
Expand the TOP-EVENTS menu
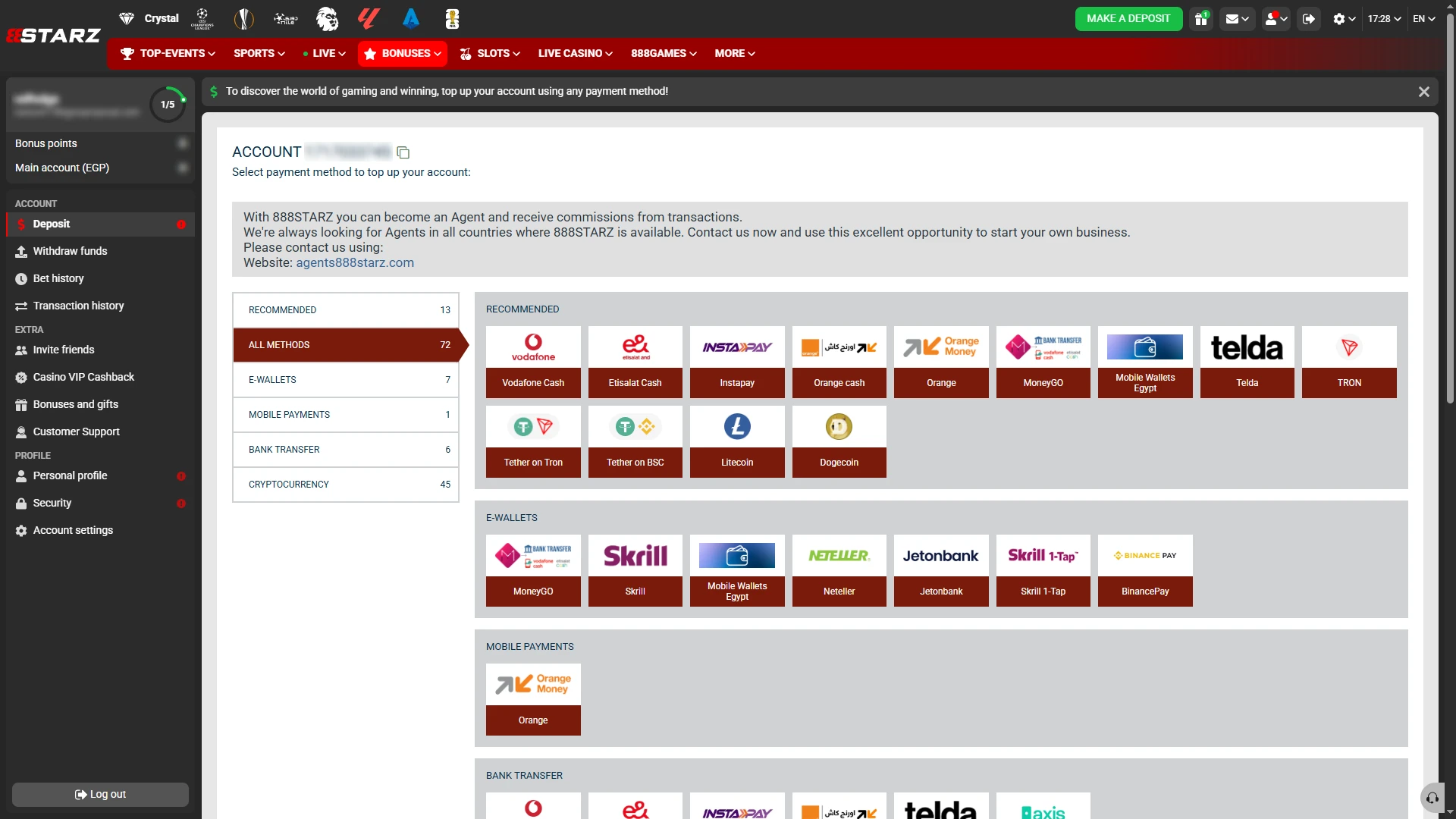[x=168, y=54]
